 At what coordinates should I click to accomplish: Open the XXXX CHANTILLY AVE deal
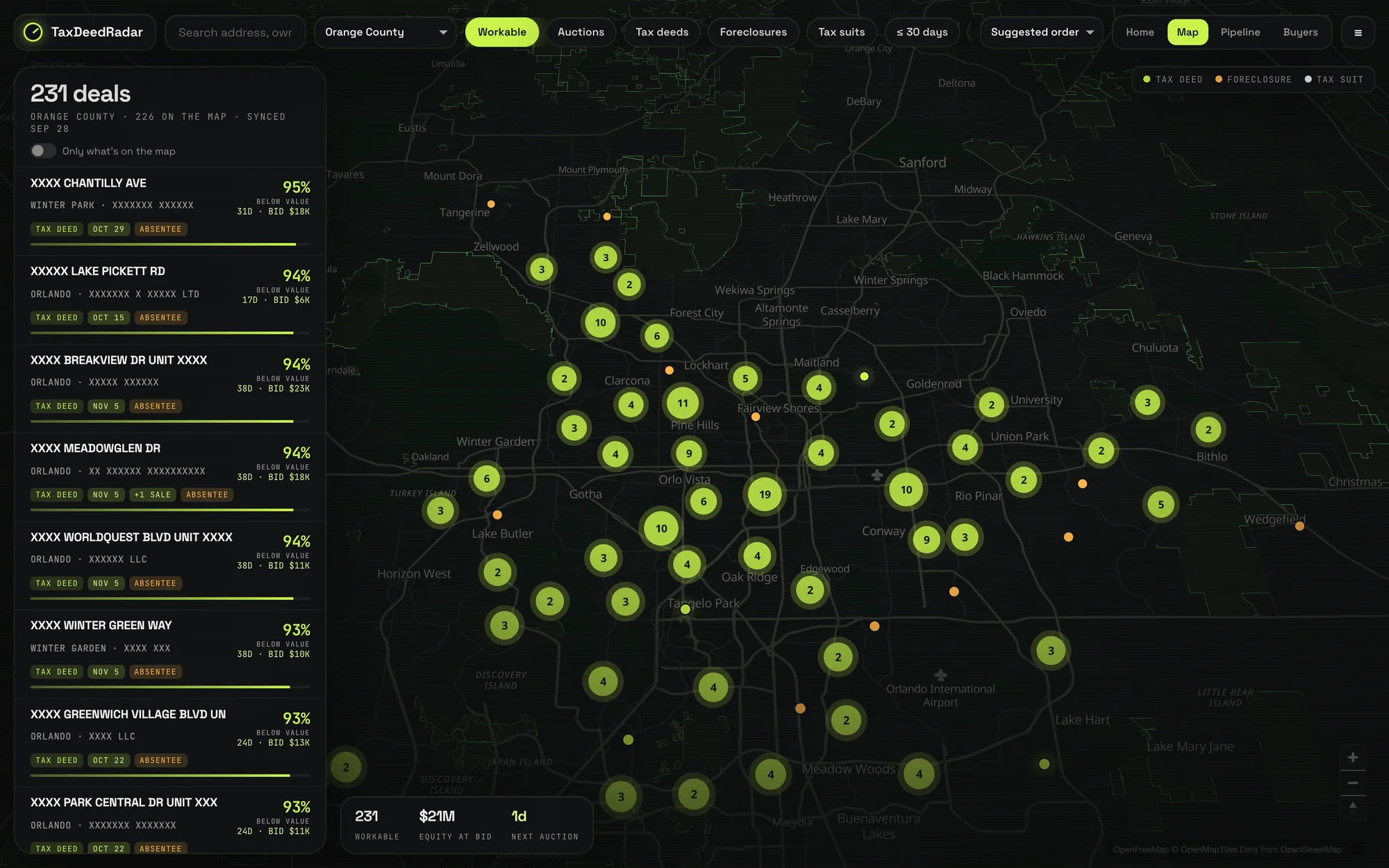(x=170, y=211)
